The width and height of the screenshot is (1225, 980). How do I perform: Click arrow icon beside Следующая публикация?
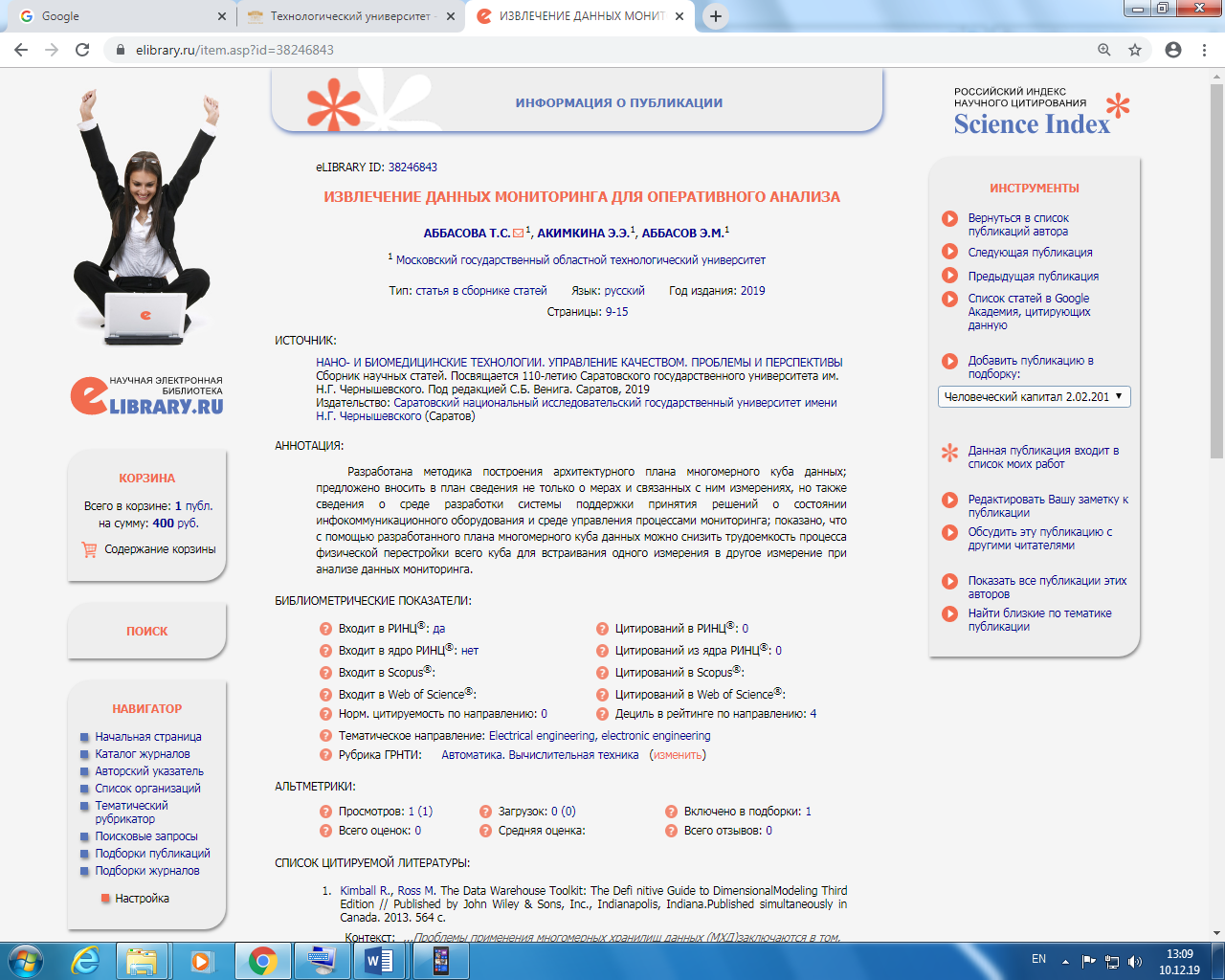[x=949, y=252]
